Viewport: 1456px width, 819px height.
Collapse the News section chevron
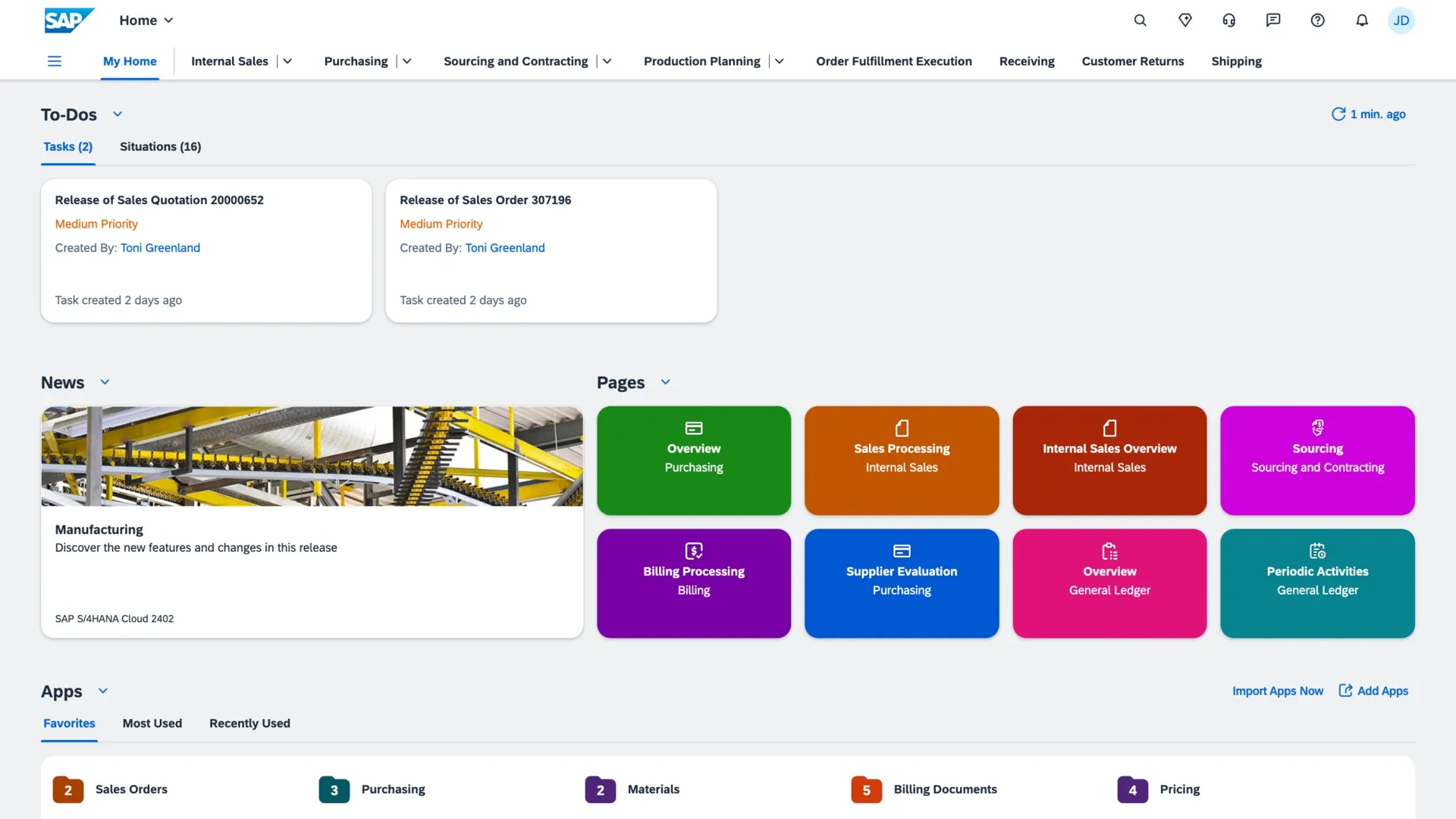point(105,382)
